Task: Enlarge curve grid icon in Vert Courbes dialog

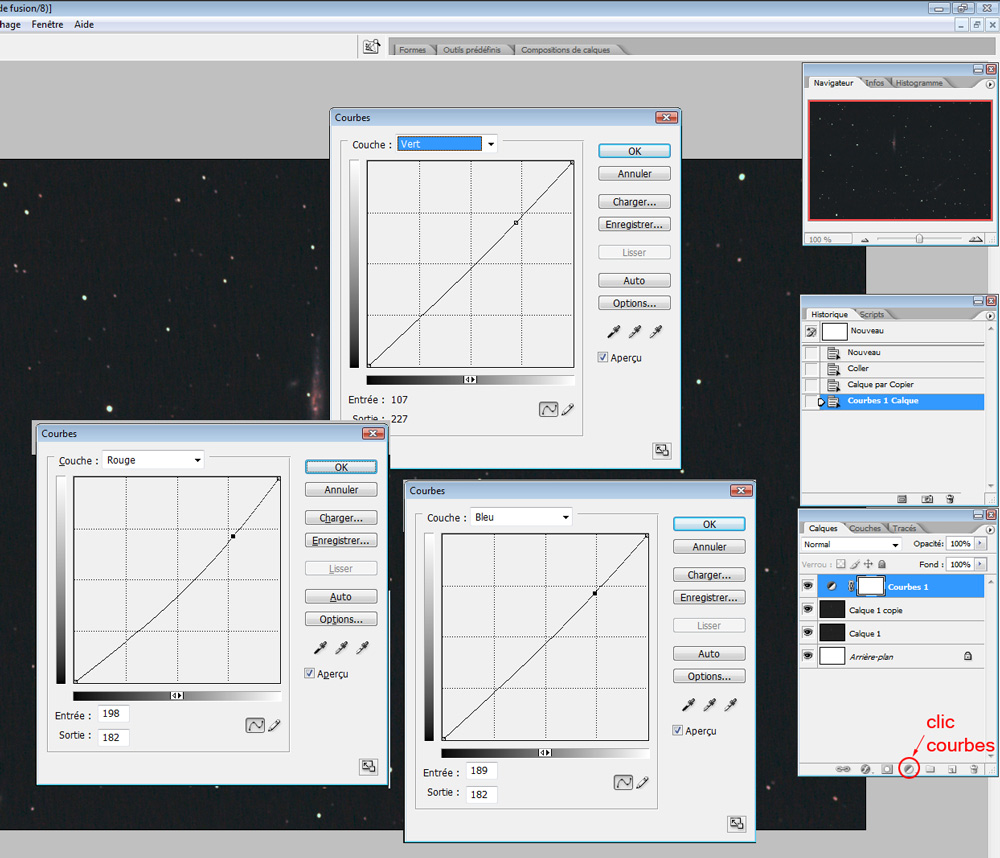Action: pyautogui.click(x=662, y=450)
